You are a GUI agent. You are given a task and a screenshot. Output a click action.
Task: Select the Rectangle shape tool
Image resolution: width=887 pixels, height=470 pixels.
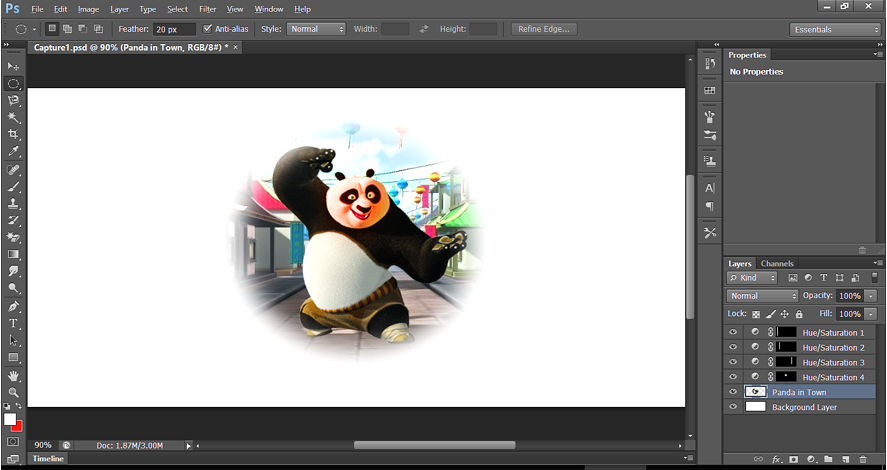13,357
